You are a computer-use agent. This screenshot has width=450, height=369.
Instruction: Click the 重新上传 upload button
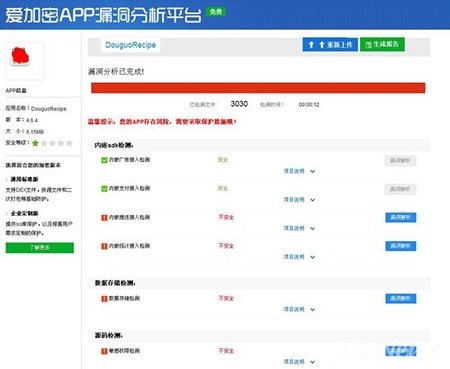[x=330, y=45]
